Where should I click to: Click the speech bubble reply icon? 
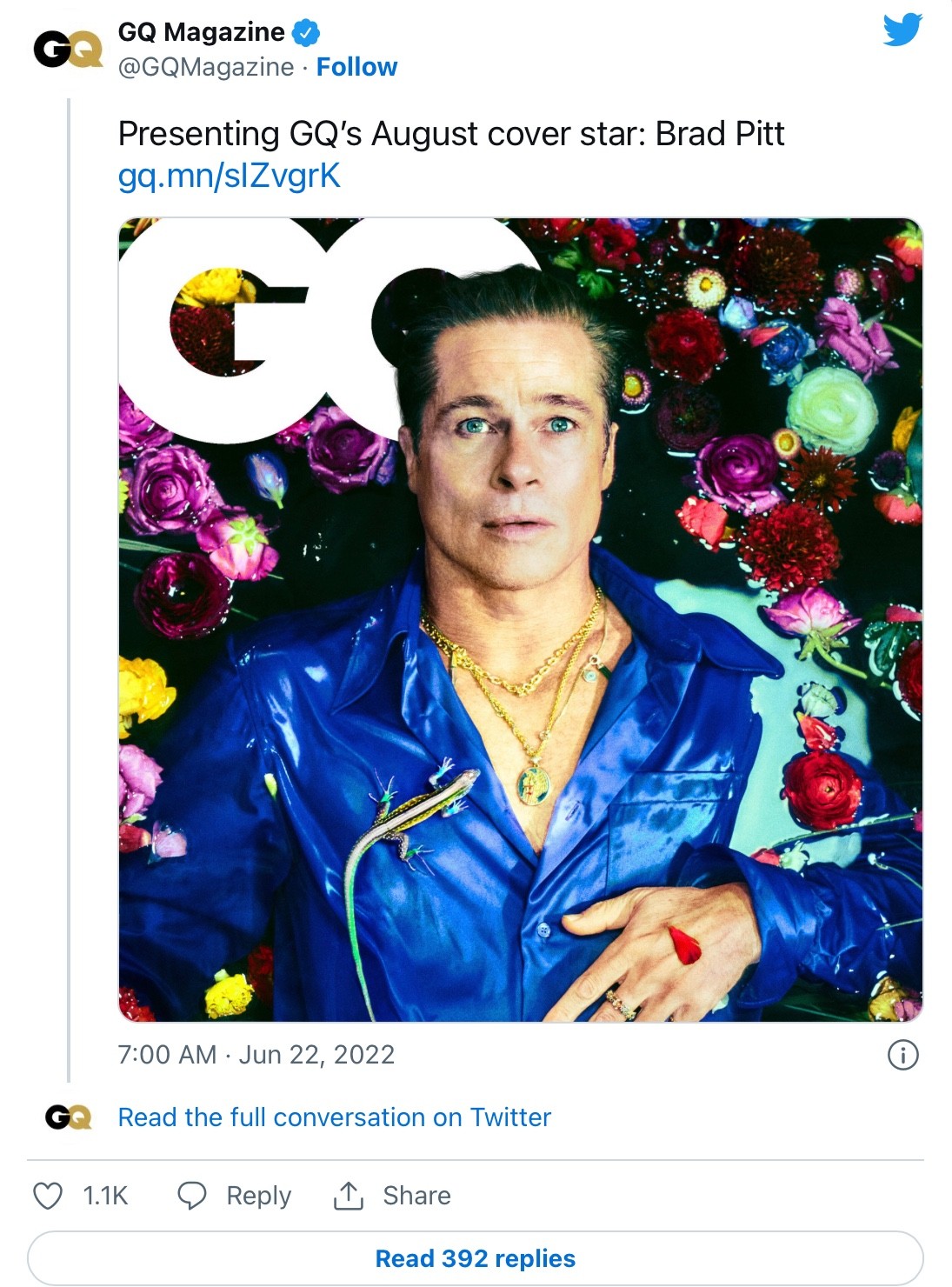point(191,1196)
